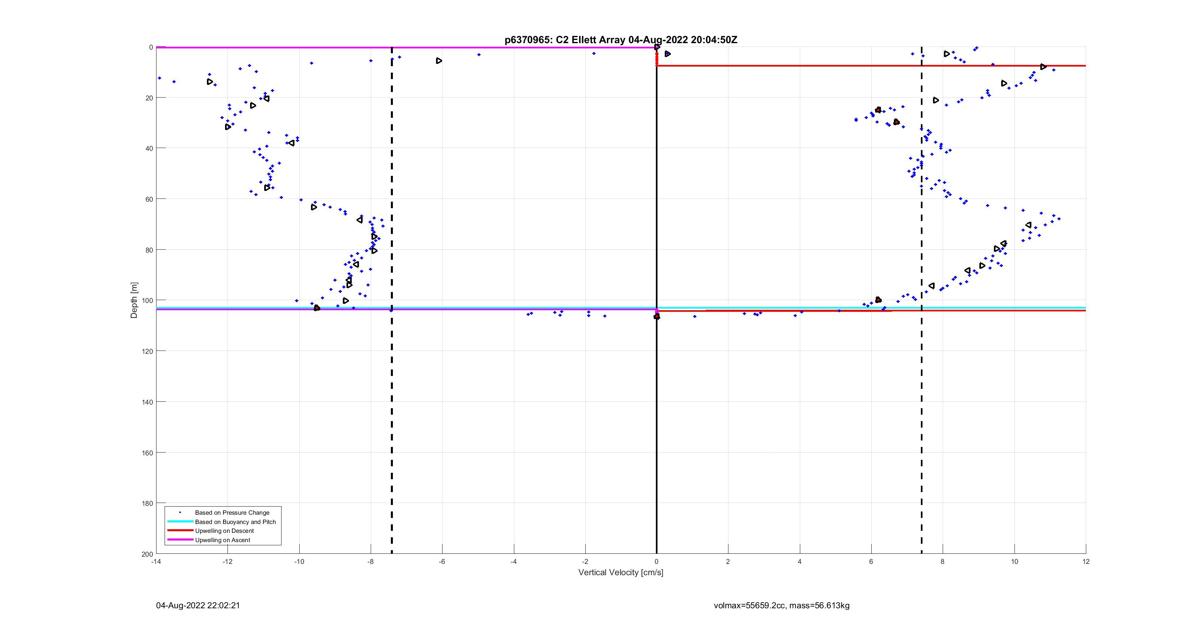
Task: Select the 'Vertical Velocity [cm/s]' x-axis label
Action: coord(621,573)
